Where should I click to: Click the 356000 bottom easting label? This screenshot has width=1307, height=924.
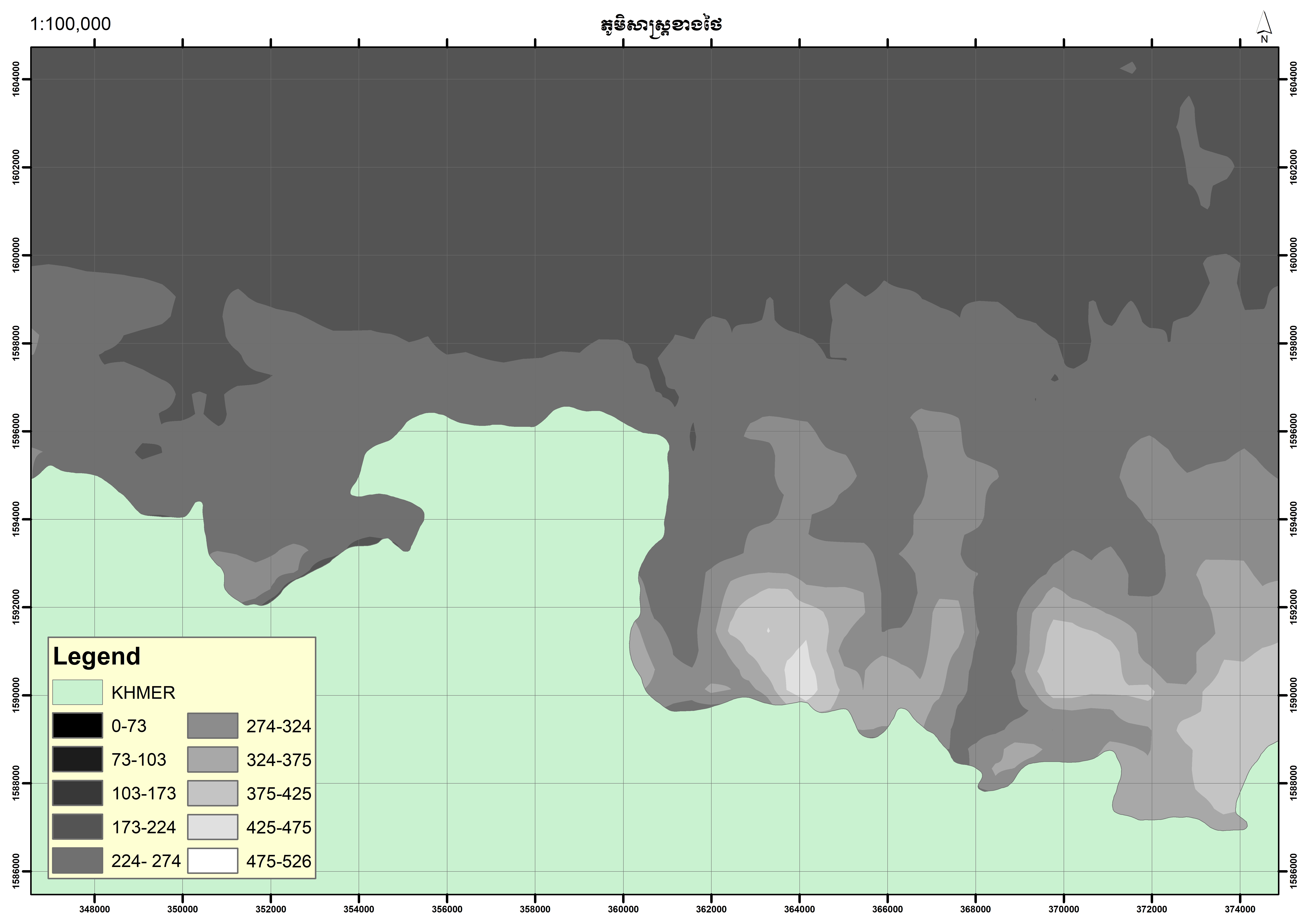[447, 910]
